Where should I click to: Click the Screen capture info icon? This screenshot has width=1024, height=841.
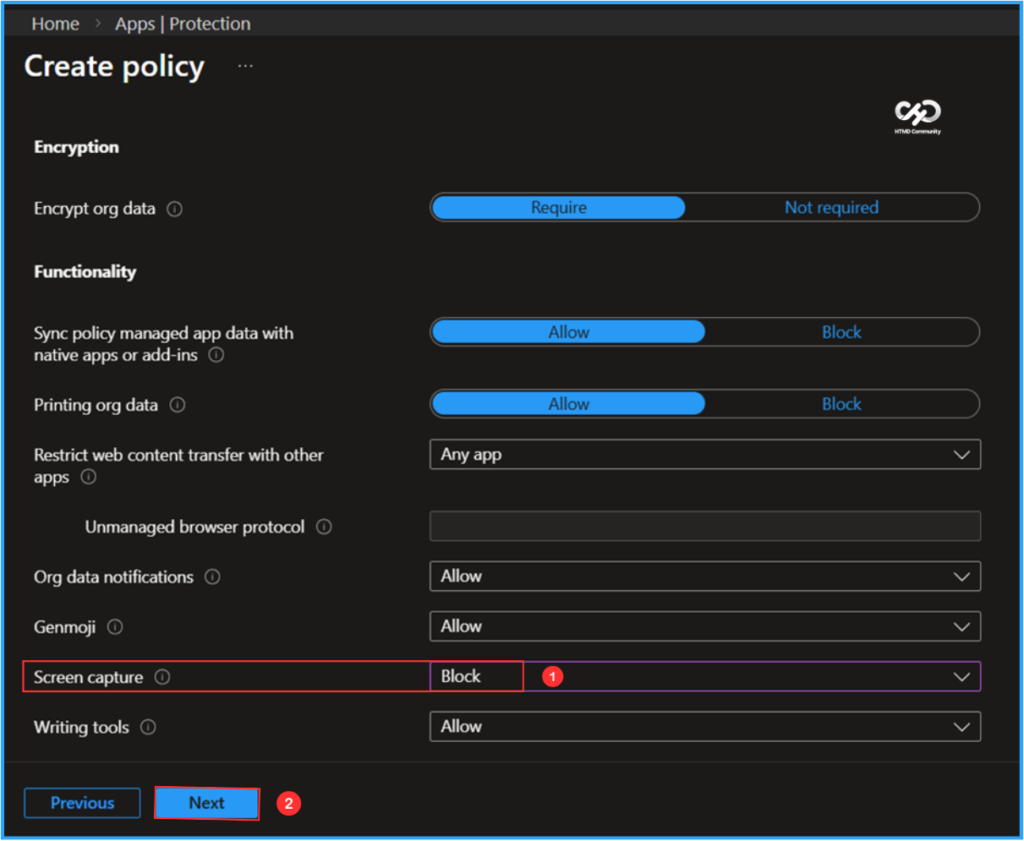[162, 677]
